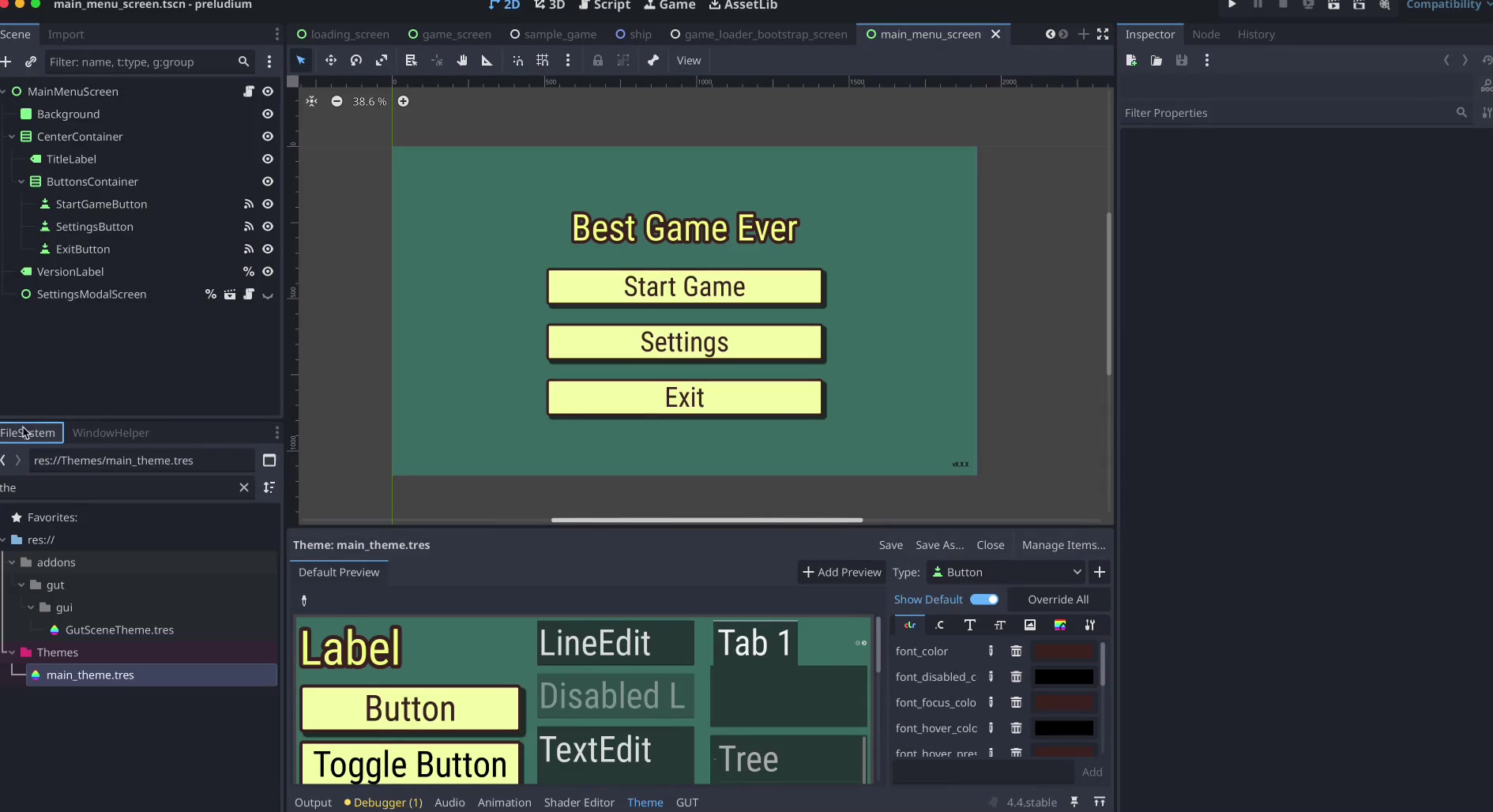The image size is (1493, 812).
Task: Select the Rotate mode tool
Action: 356,61
